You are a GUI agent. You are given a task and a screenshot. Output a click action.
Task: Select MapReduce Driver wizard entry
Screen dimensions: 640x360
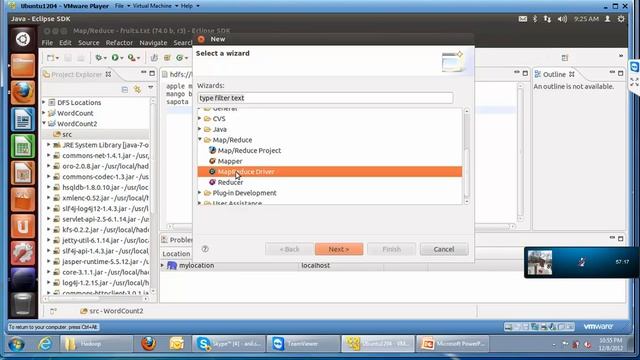click(330, 171)
